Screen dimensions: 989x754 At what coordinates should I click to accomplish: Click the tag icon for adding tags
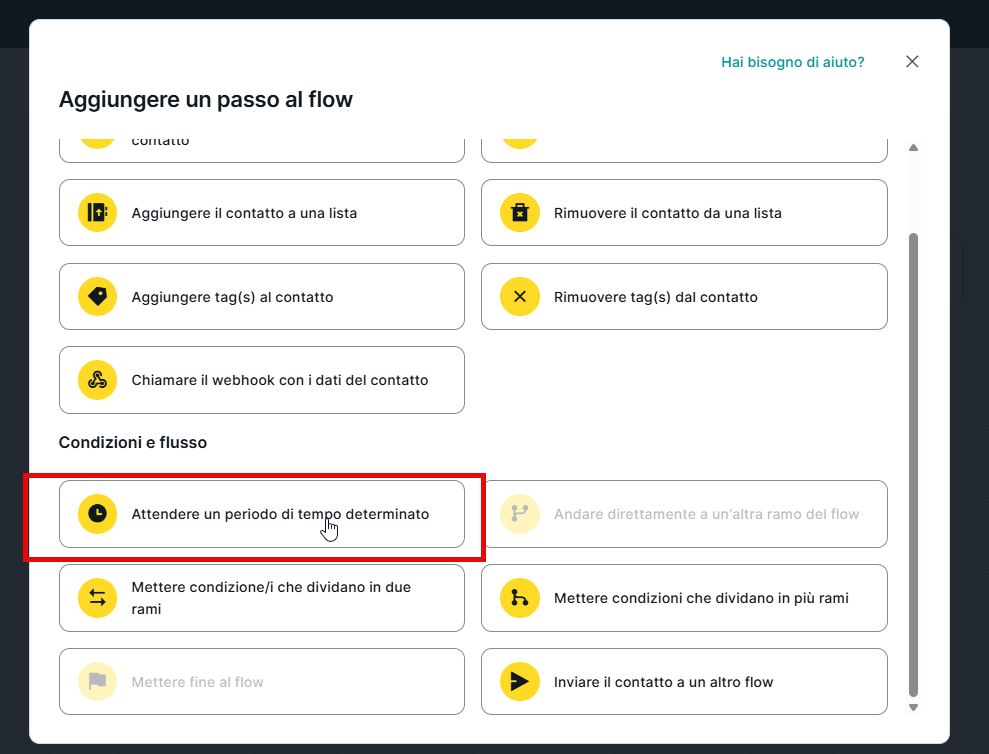pos(97,297)
